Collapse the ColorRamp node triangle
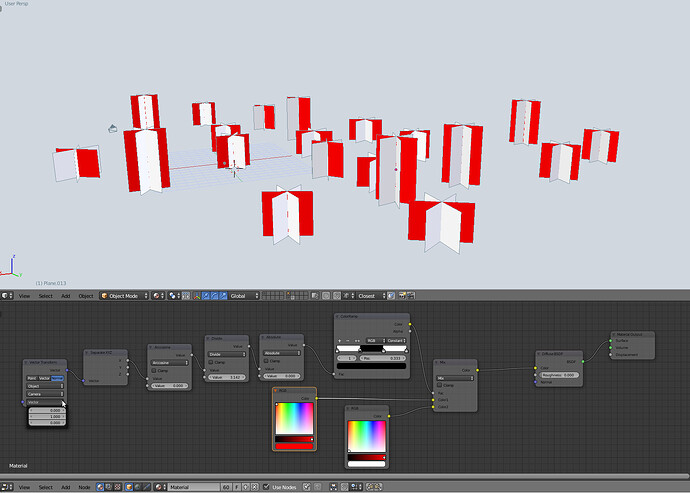This screenshot has height=493, width=690. [338, 316]
